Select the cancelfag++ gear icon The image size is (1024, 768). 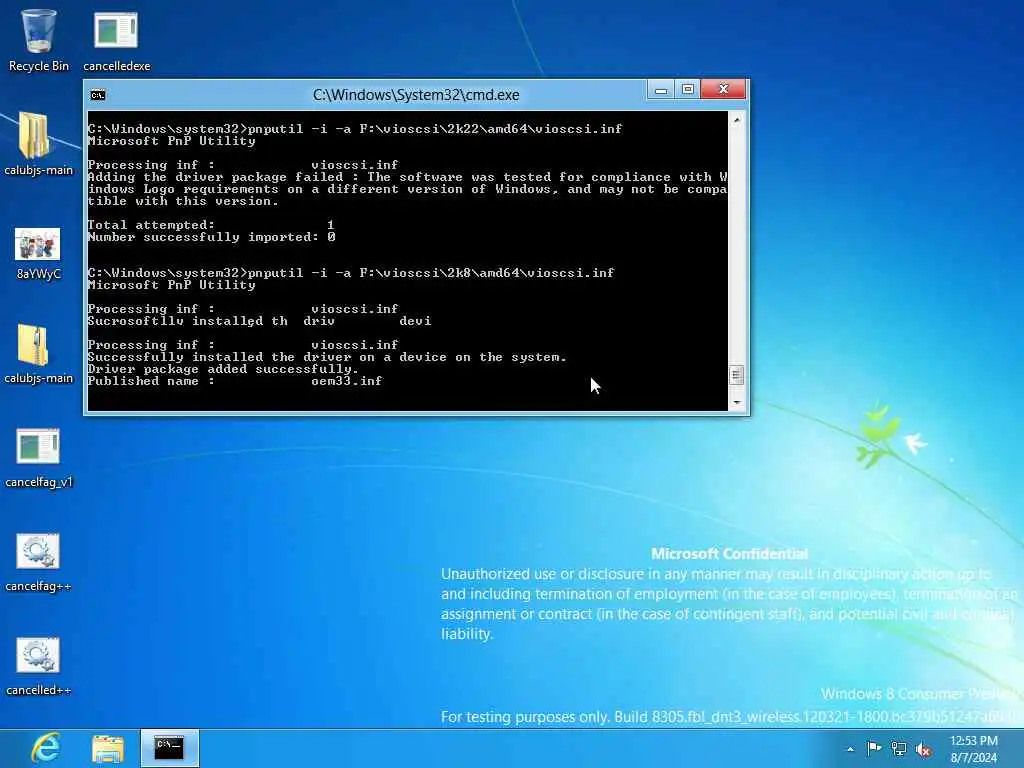click(38, 562)
